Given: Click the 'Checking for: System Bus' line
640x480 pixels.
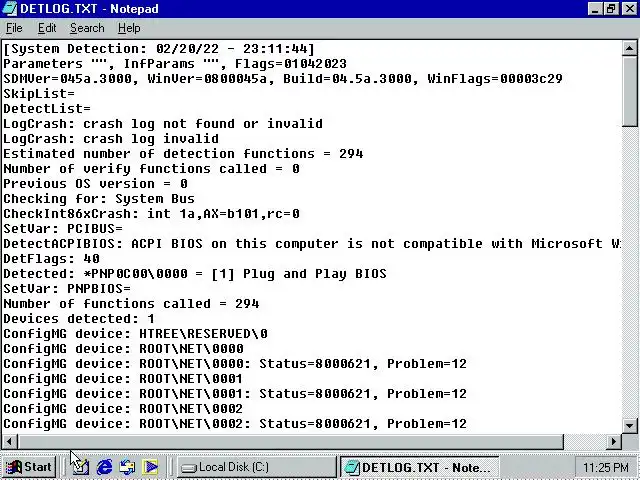Looking at the screenshot, I should pyautogui.click(x=99, y=199).
